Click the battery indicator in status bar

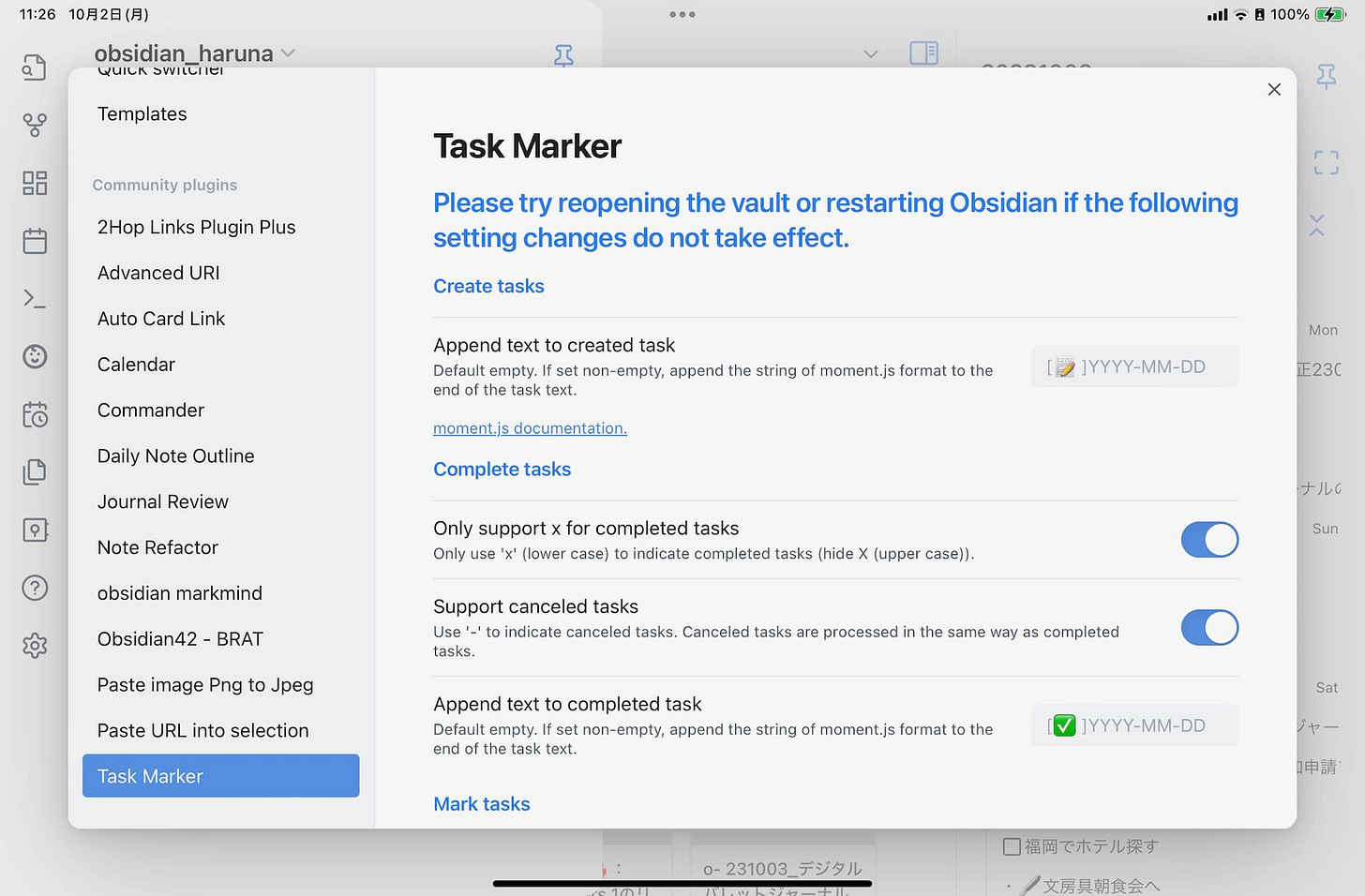pos(1330,14)
